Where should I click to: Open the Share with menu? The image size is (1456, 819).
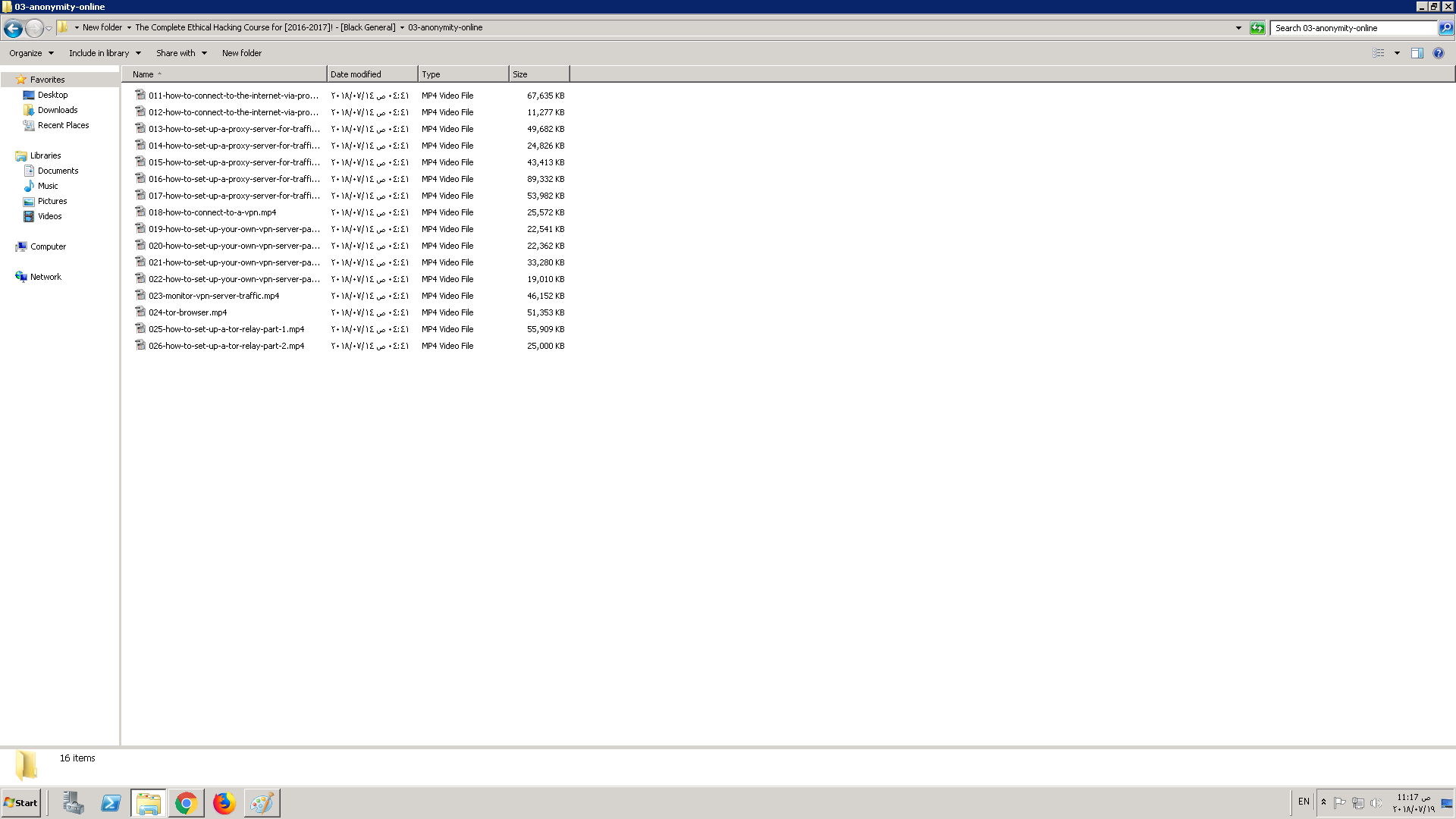(181, 53)
